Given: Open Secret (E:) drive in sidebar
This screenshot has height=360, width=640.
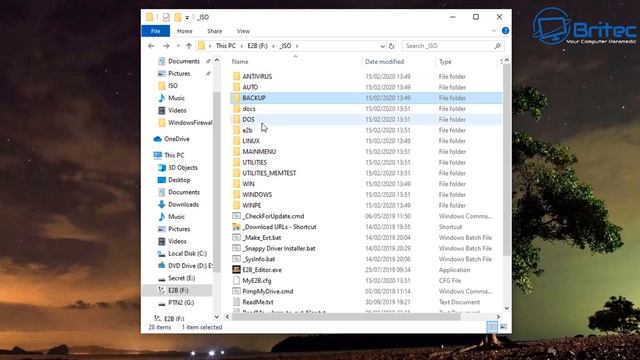Looking at the screenshot, I should (181, 278).
